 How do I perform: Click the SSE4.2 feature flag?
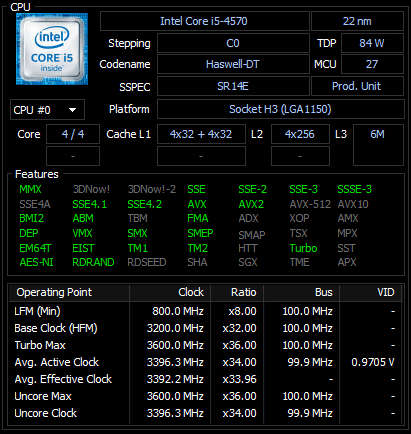pos(145,204)
